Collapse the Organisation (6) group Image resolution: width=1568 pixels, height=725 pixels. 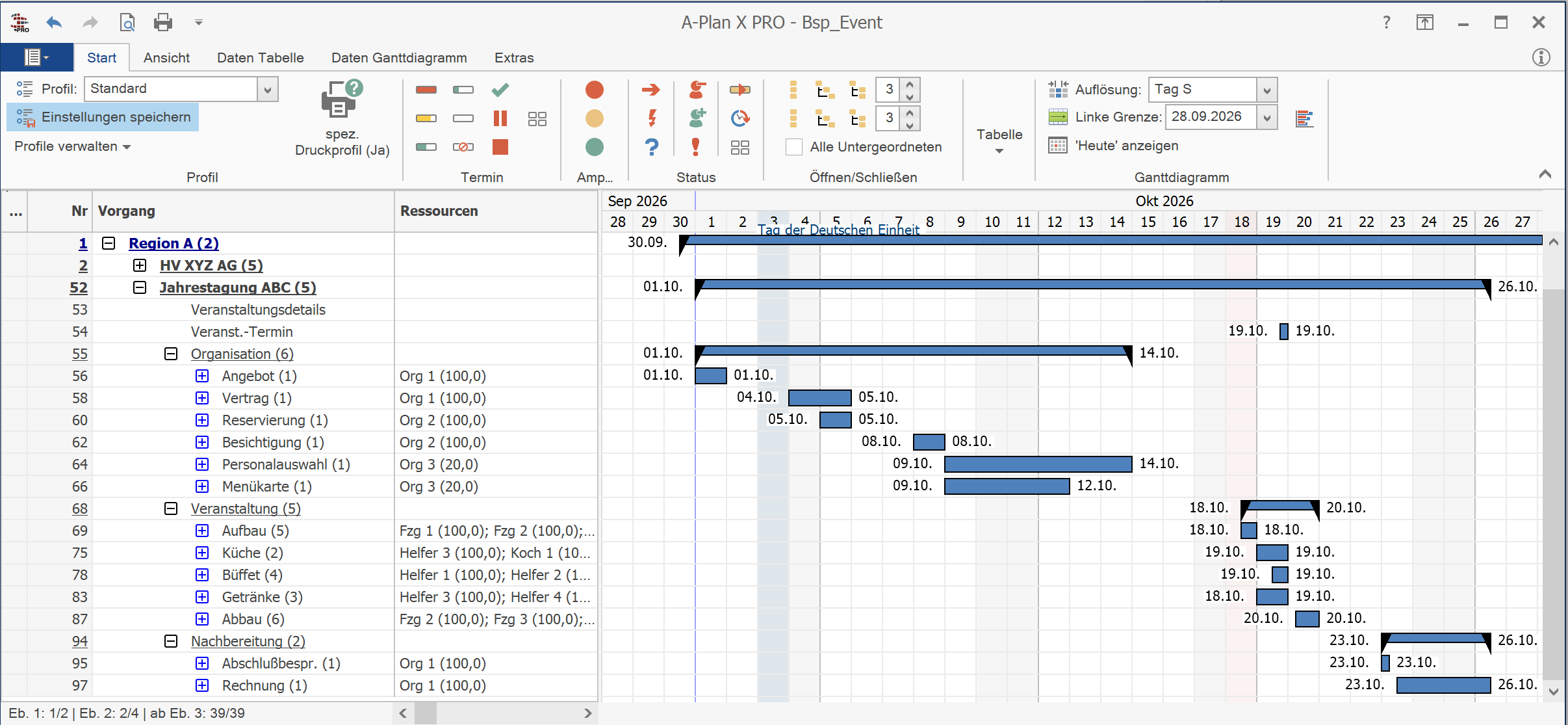point(171,354)
